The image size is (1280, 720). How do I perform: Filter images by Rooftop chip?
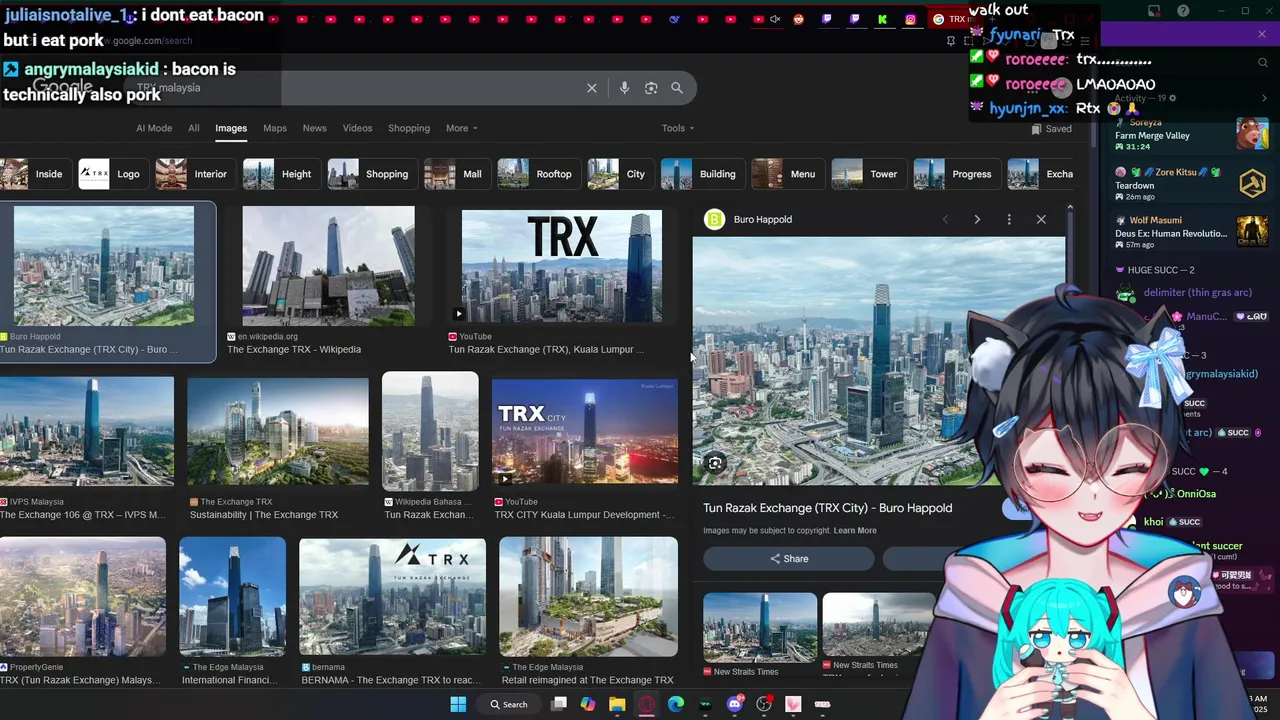pos(538,174)
